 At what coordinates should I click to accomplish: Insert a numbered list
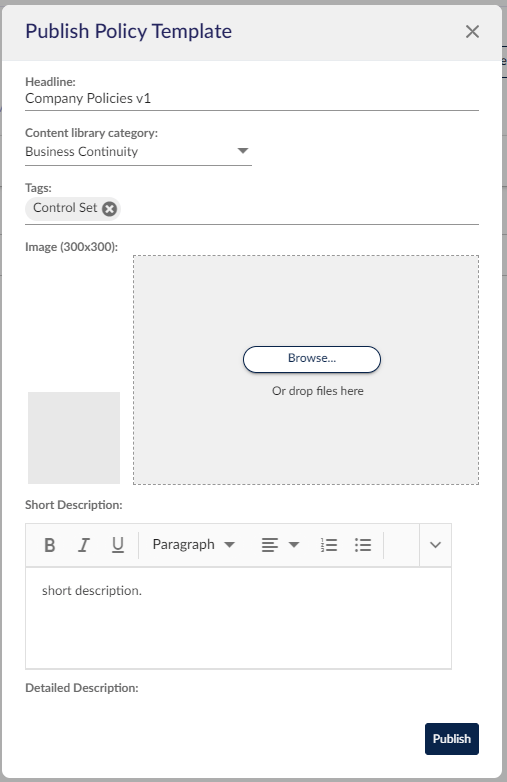(x=329, y=545)
